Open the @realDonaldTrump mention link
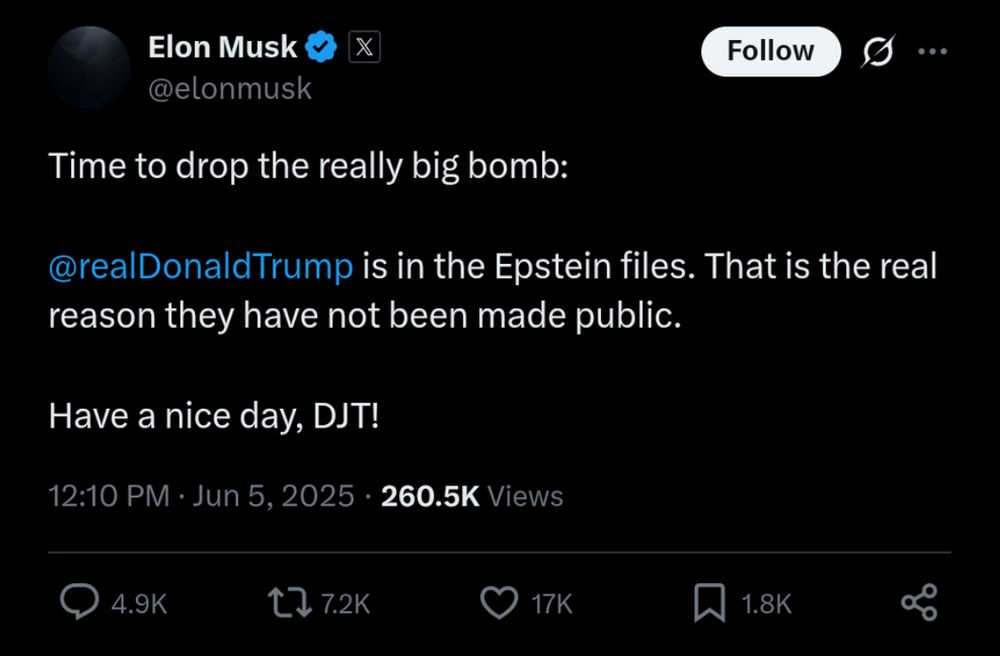Viewport: 1000px width, 656px height. 201,267
